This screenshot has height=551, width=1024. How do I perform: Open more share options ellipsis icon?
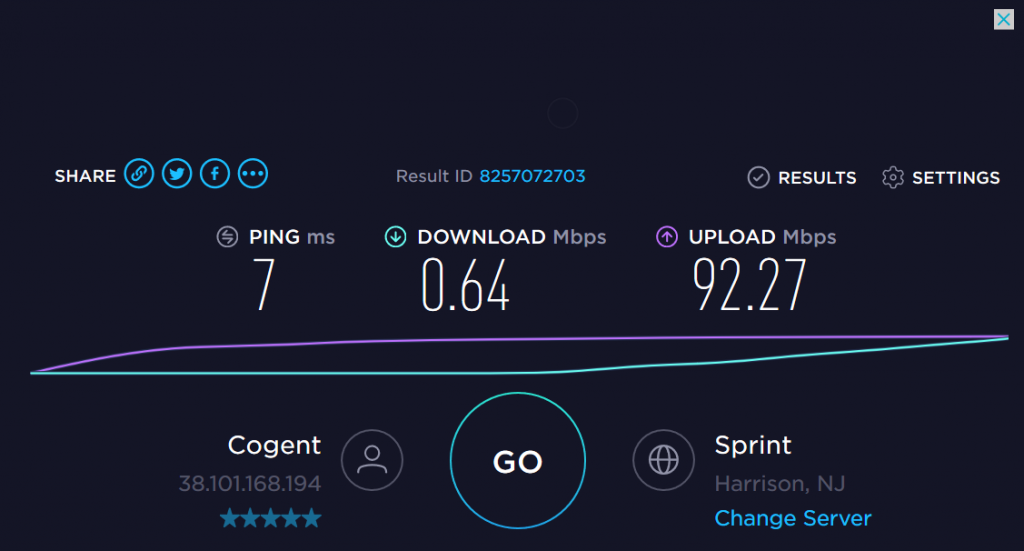[x=253, y=174]
